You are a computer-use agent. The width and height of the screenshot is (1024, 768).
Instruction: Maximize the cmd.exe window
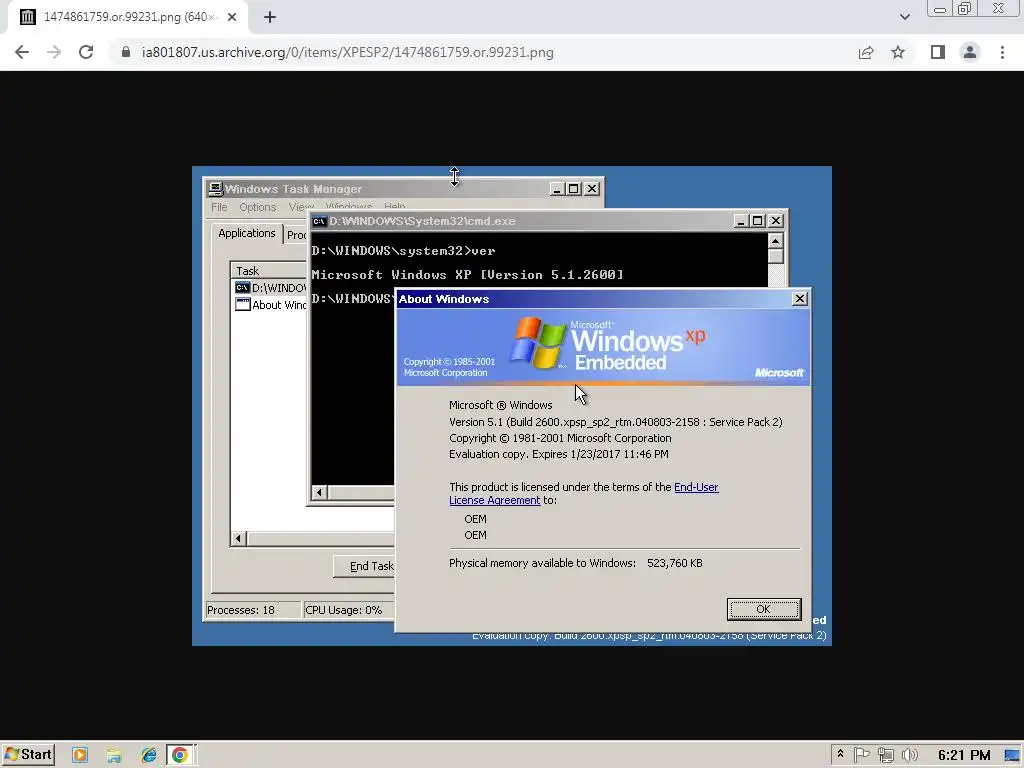[758, 221]
